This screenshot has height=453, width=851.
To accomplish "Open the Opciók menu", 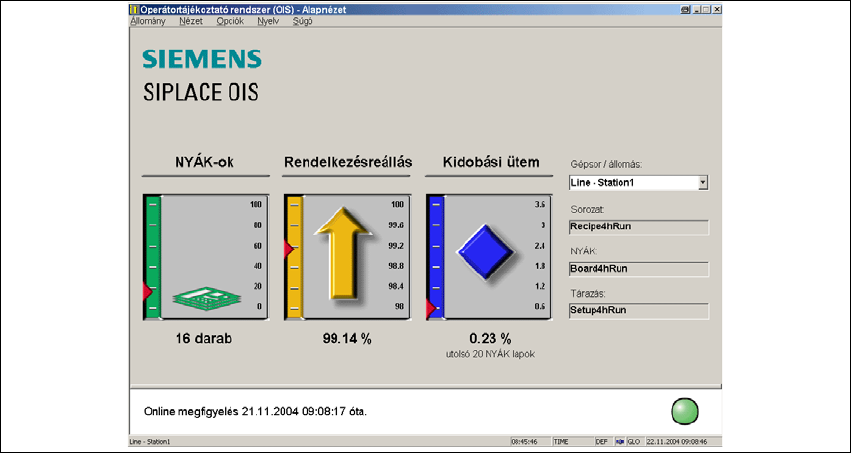I will click(x=230, y=22).
